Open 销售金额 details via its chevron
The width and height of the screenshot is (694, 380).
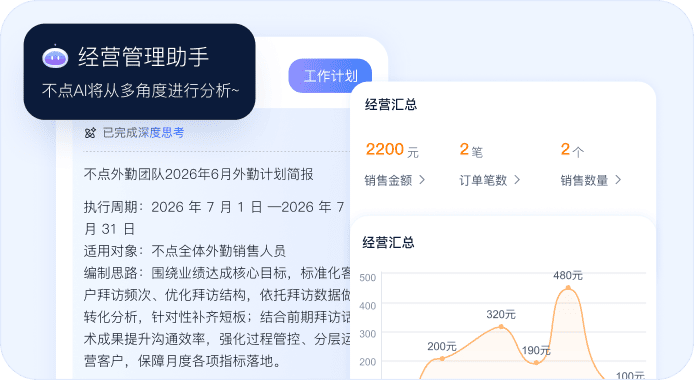coord(422,180)
